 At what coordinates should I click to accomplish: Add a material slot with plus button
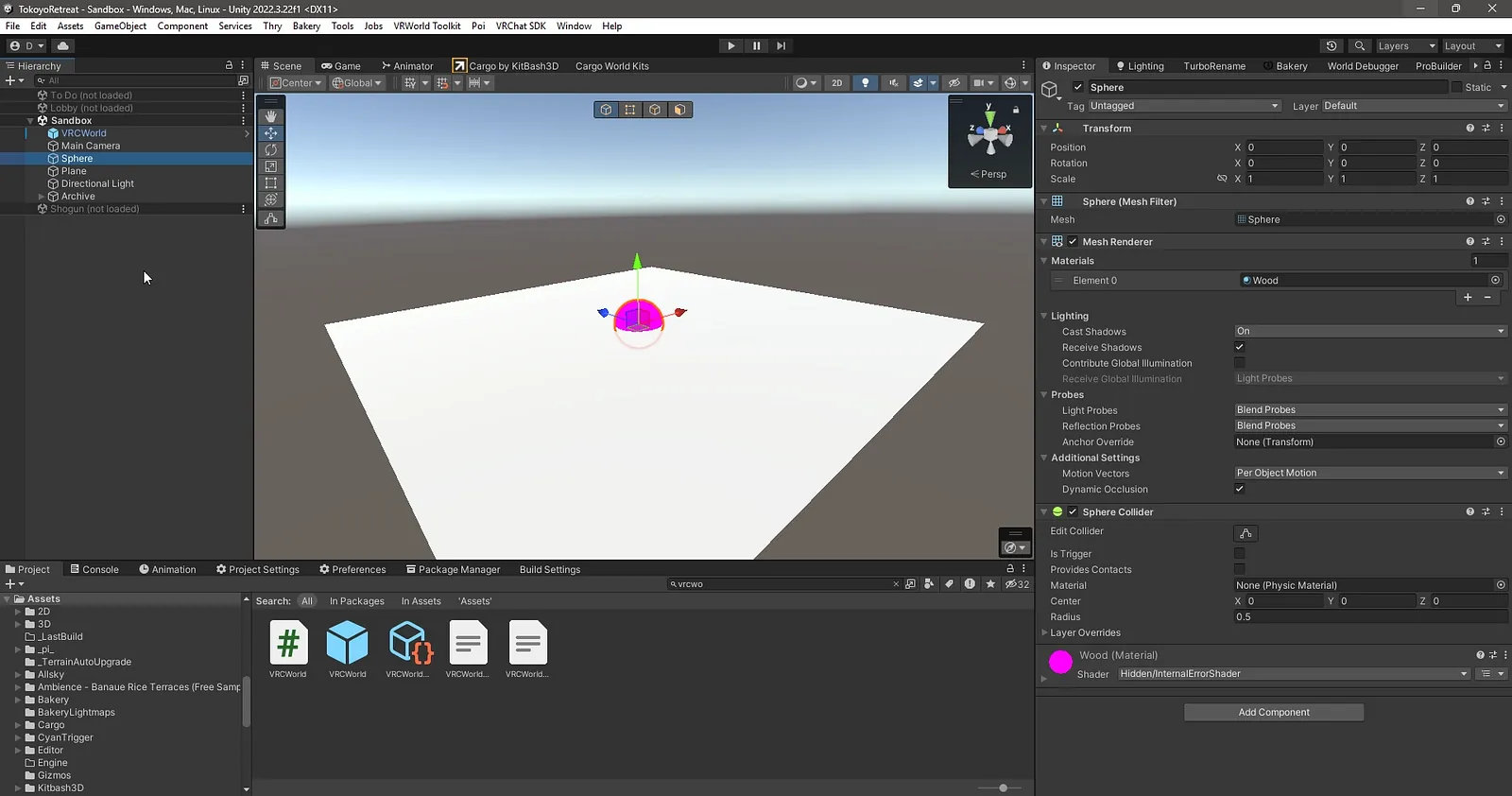(1468, 297)
